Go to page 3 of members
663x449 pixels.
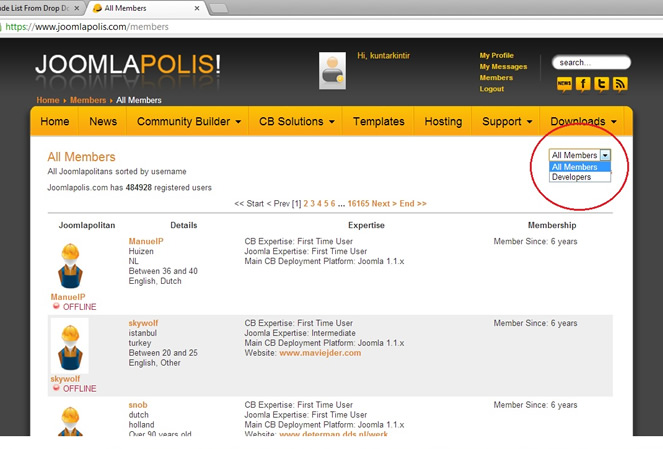312,204
